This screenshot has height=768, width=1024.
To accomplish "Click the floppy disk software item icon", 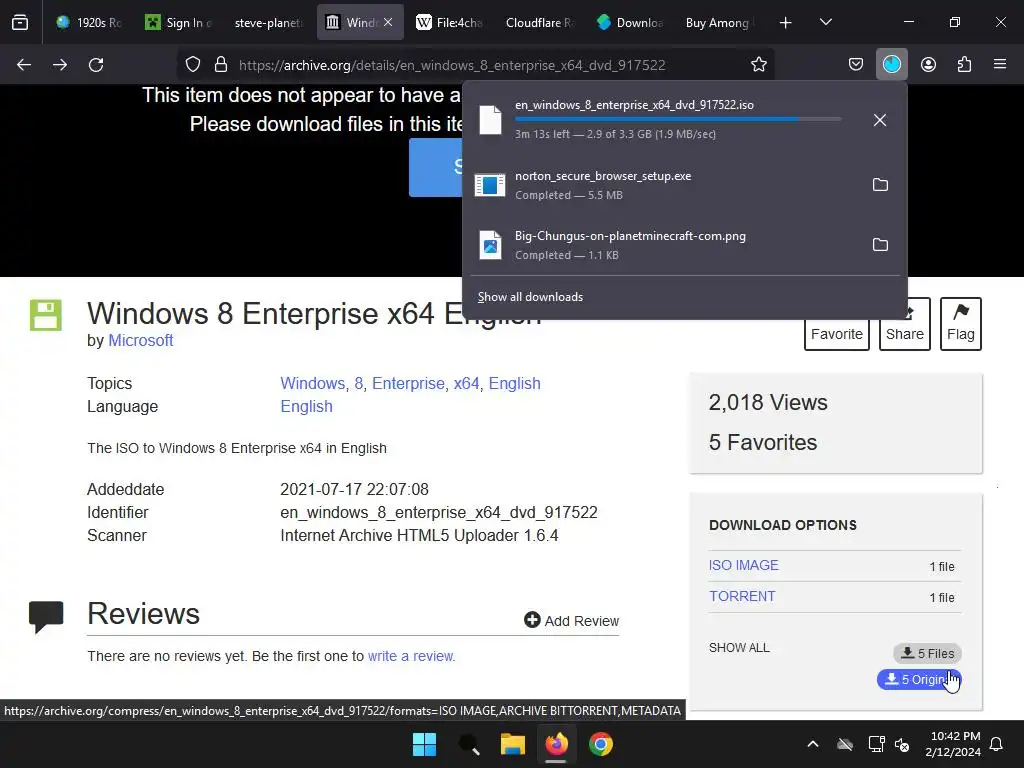I will [x=46, y=315].
